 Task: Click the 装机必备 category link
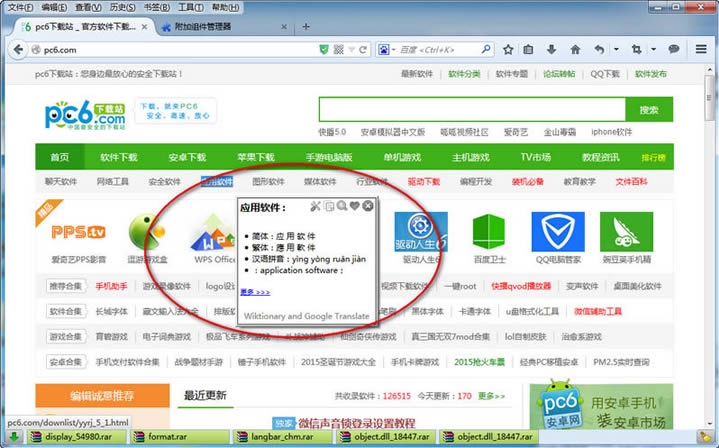(527, 182)
